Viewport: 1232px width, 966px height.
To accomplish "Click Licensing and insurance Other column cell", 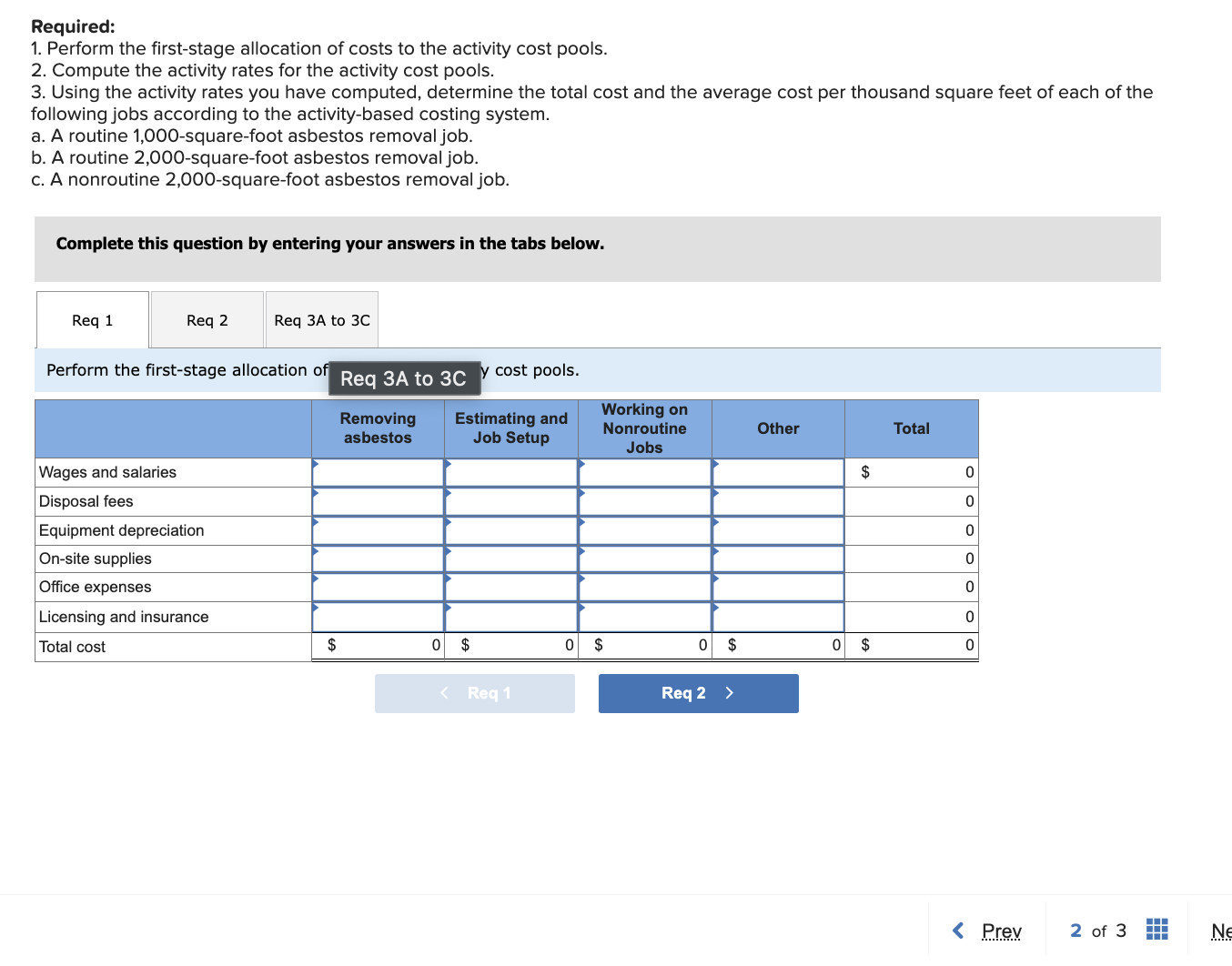I will pyautogui.click(x=778, y=617).
